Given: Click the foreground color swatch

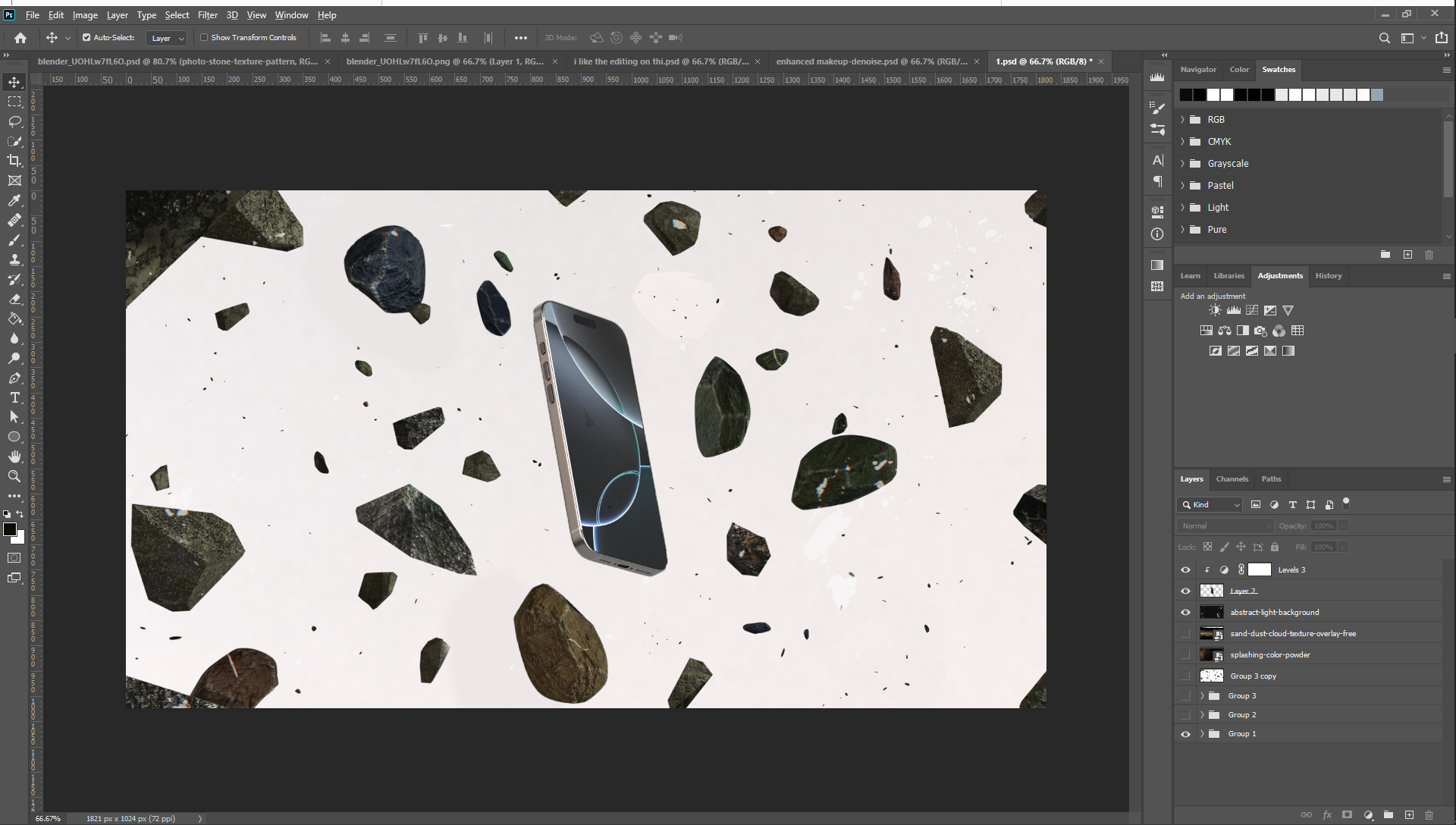Looking at the screenshot, I should click(x=10, y=529).
